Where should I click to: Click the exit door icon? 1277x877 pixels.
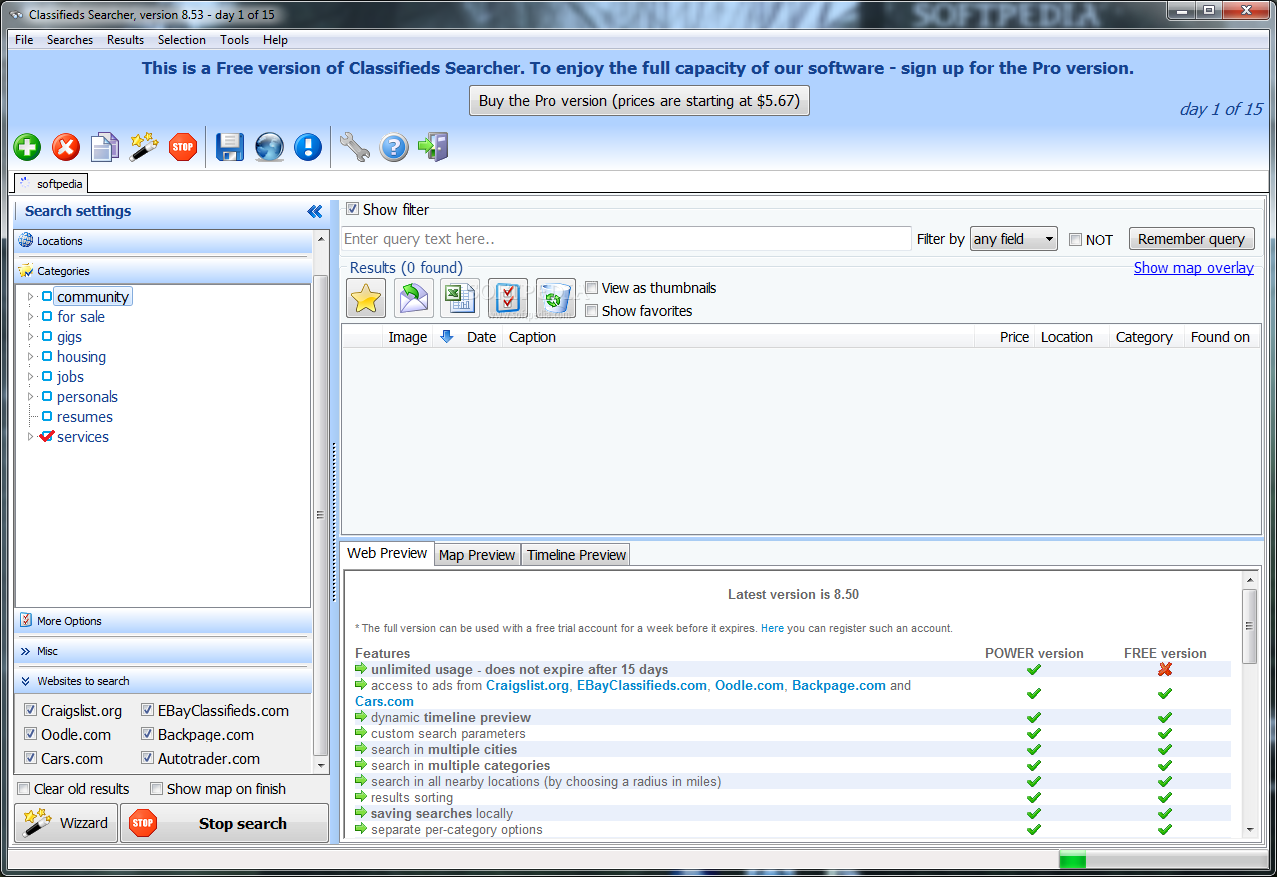click(x=433, y=148)
